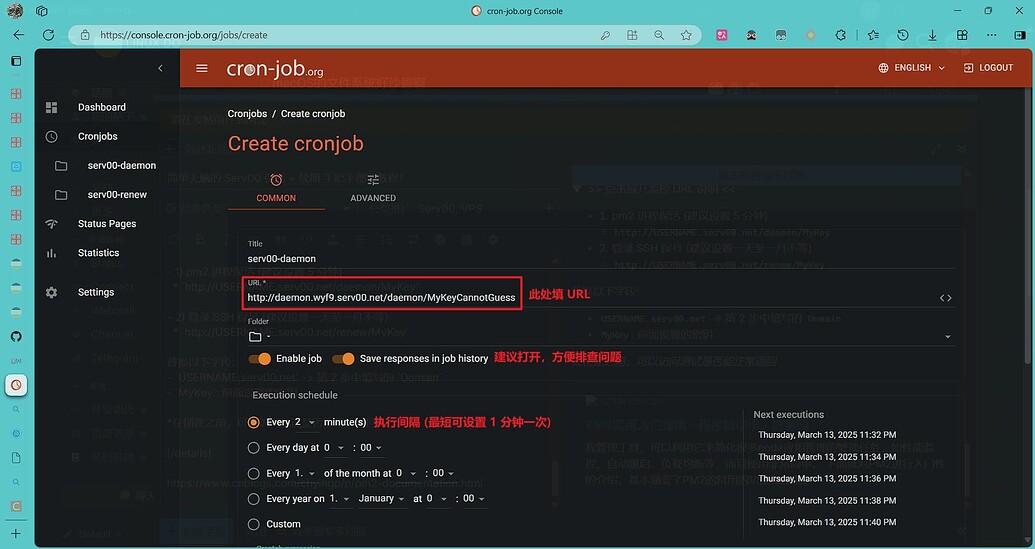The height and width of the screenshot is (549, 1035).
Task: Open browser Settings and more (three dots)
Action: [991, 35]
